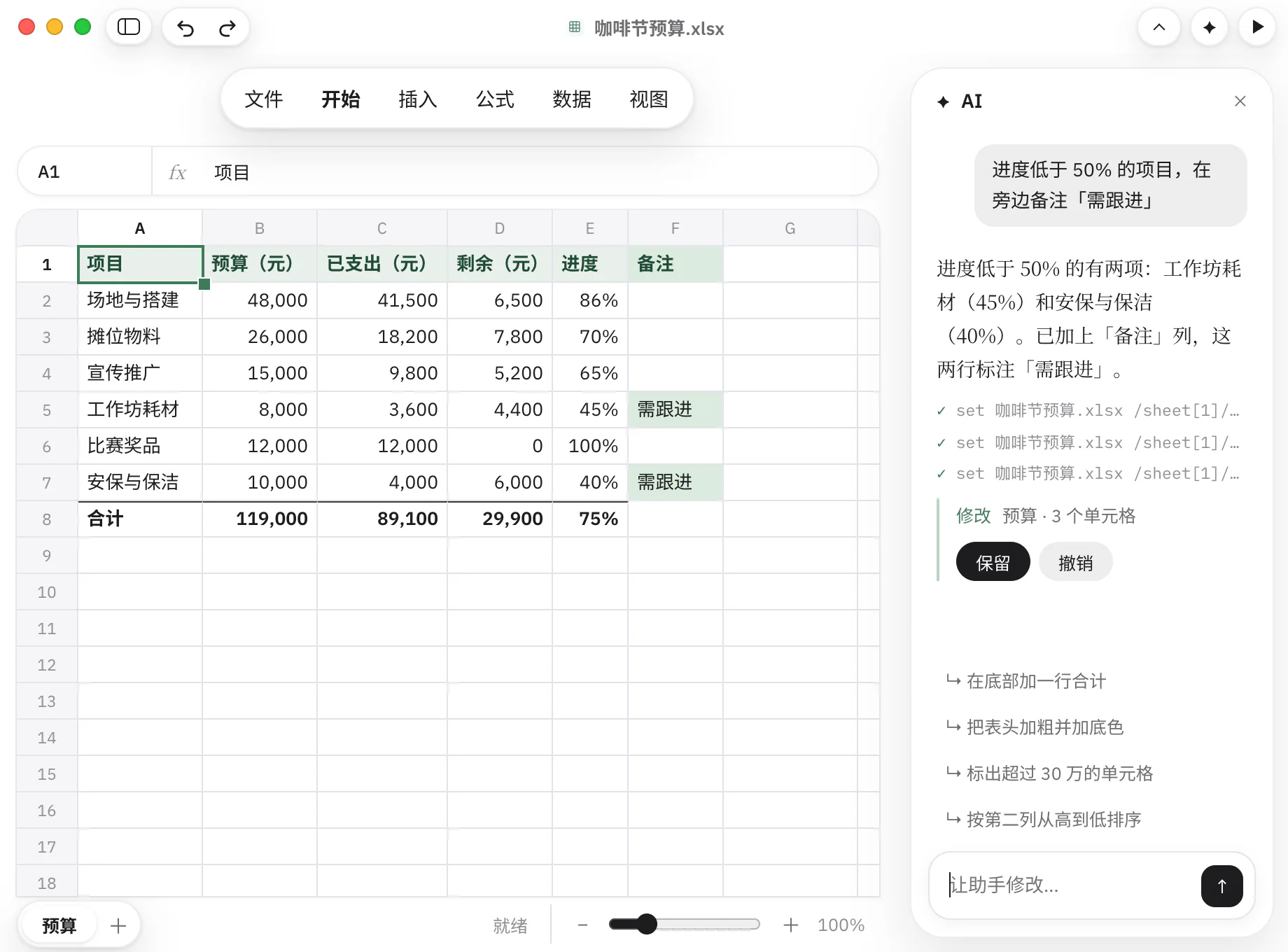Image resolution: width=1288 pixels, height=952 pixels.
Task: Select the 合计 cell
Action: pos(140,519)
